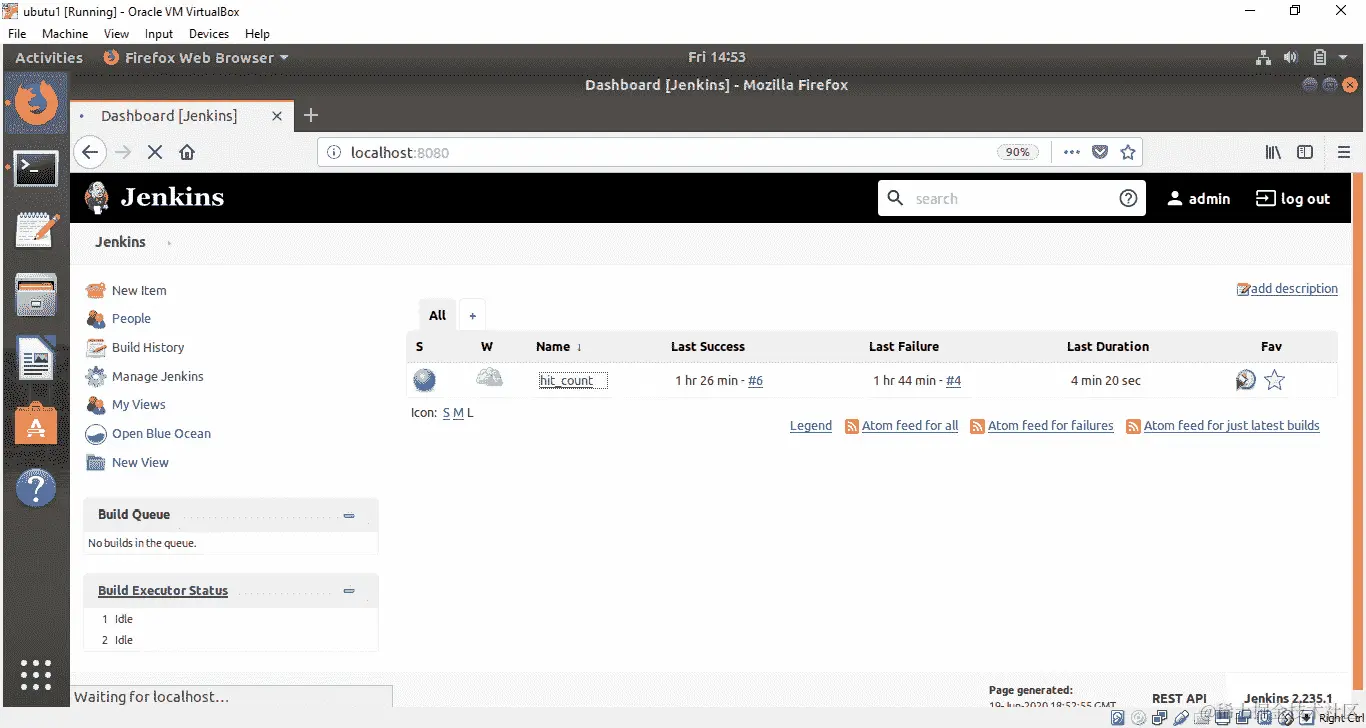Toggle the favorite star for hit_count
Viewport: 1366px width, 728px height.
1274,380
